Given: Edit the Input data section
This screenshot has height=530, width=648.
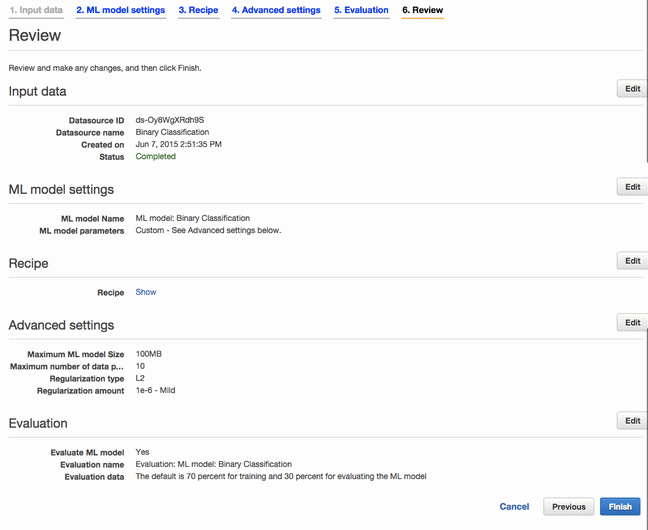Looking at the screenshot, I should tap(632, 89).
